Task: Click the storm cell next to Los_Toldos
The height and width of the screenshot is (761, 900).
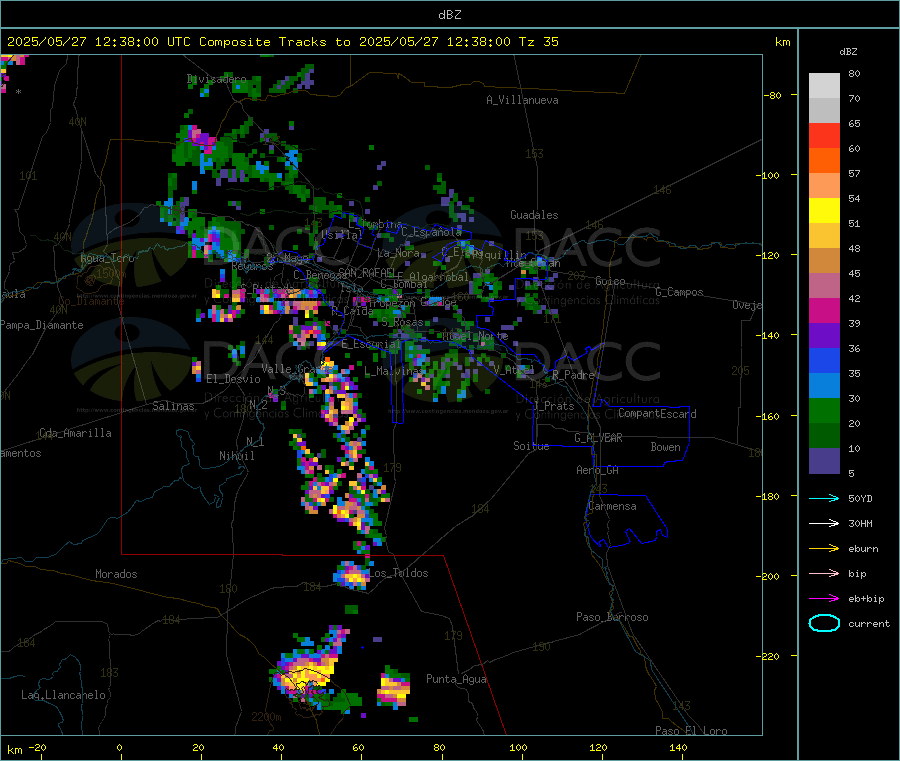Action: click(352, 575)
